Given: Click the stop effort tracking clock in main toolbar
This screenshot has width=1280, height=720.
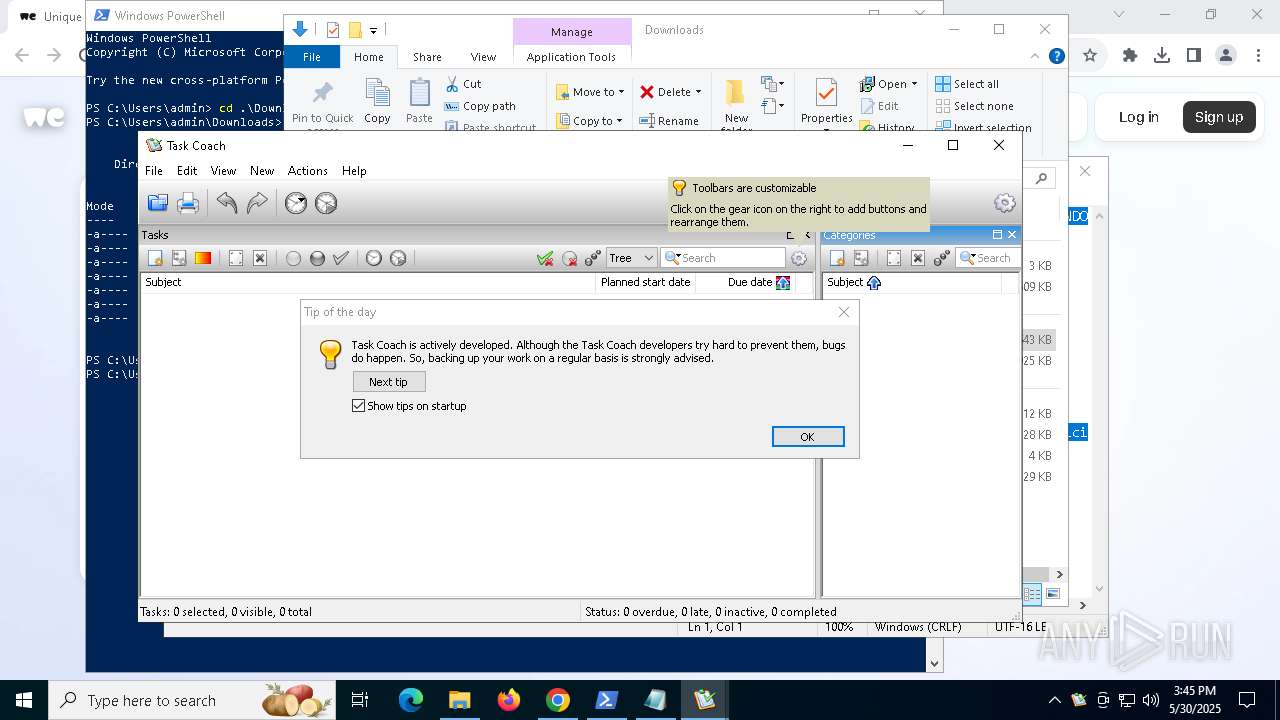Looking at the screenshot, I should tap(326, 204).
